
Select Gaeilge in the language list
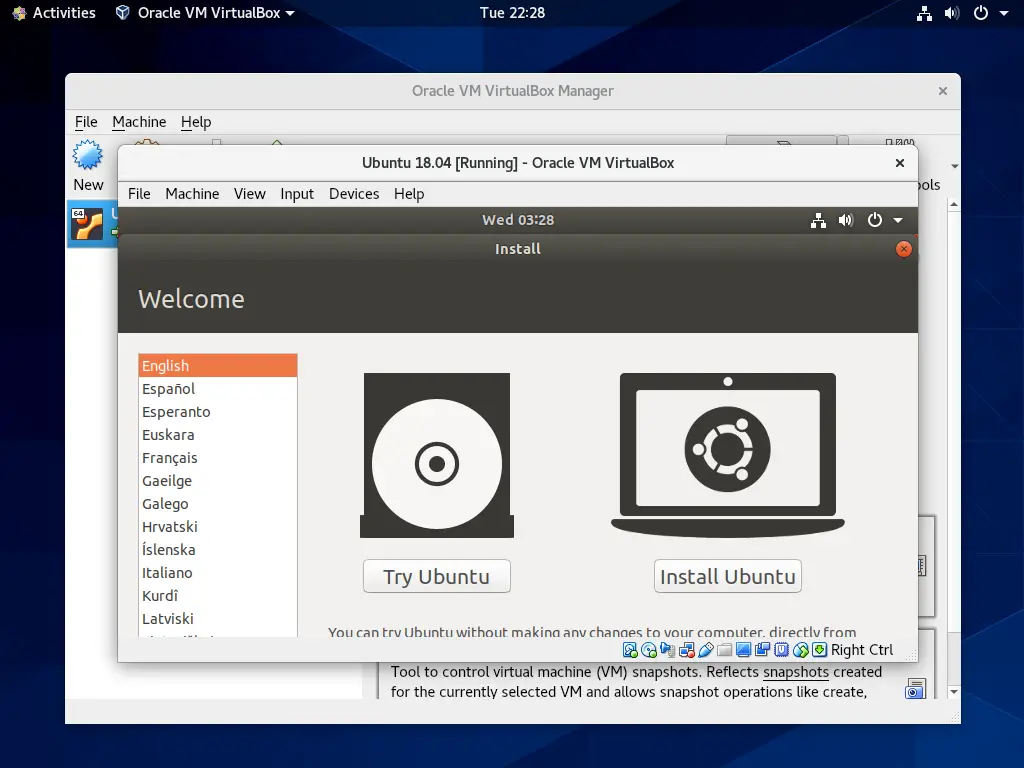(x=218, y=481)
